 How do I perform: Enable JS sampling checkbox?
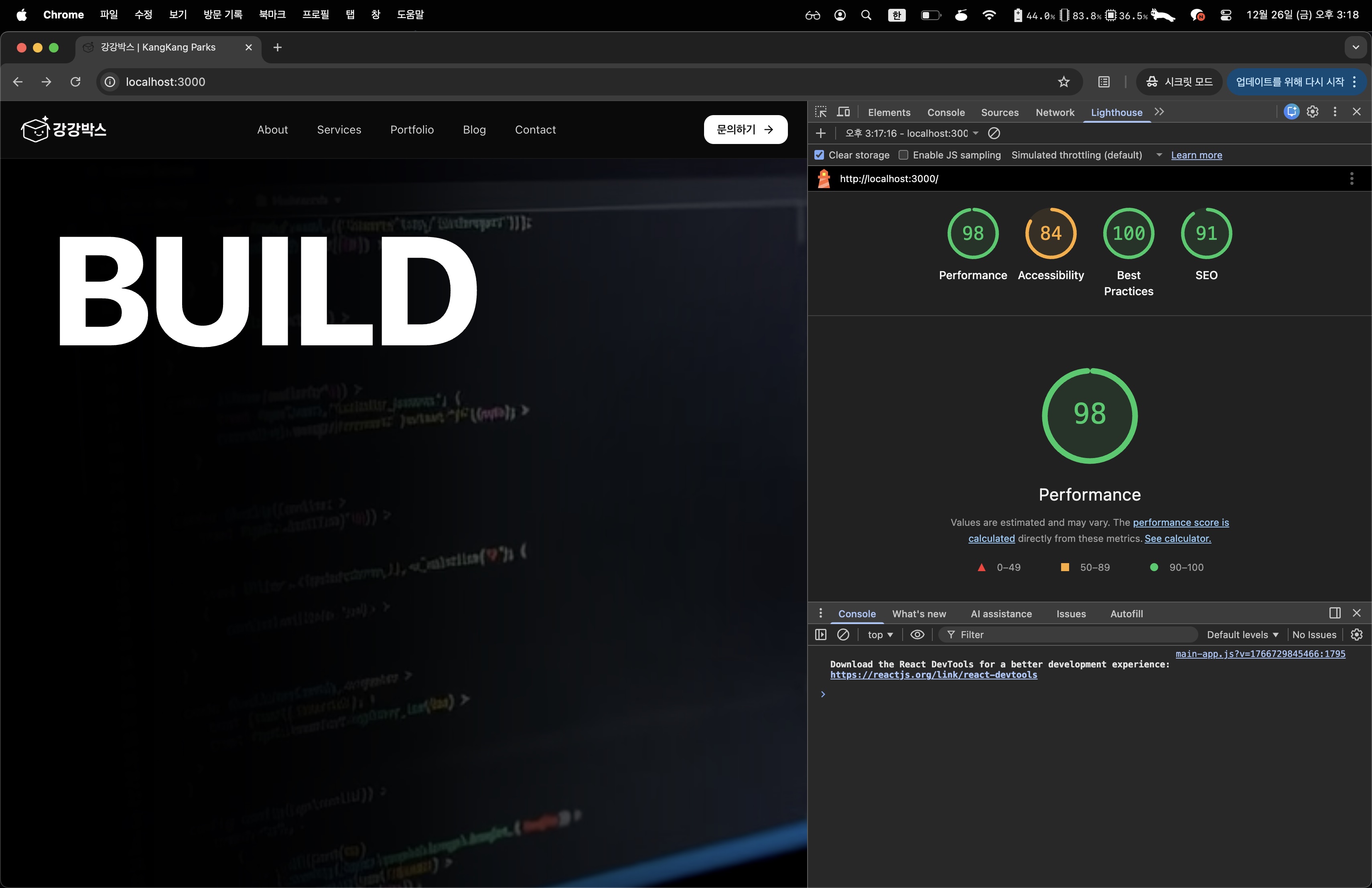click(x=903, y=155)
